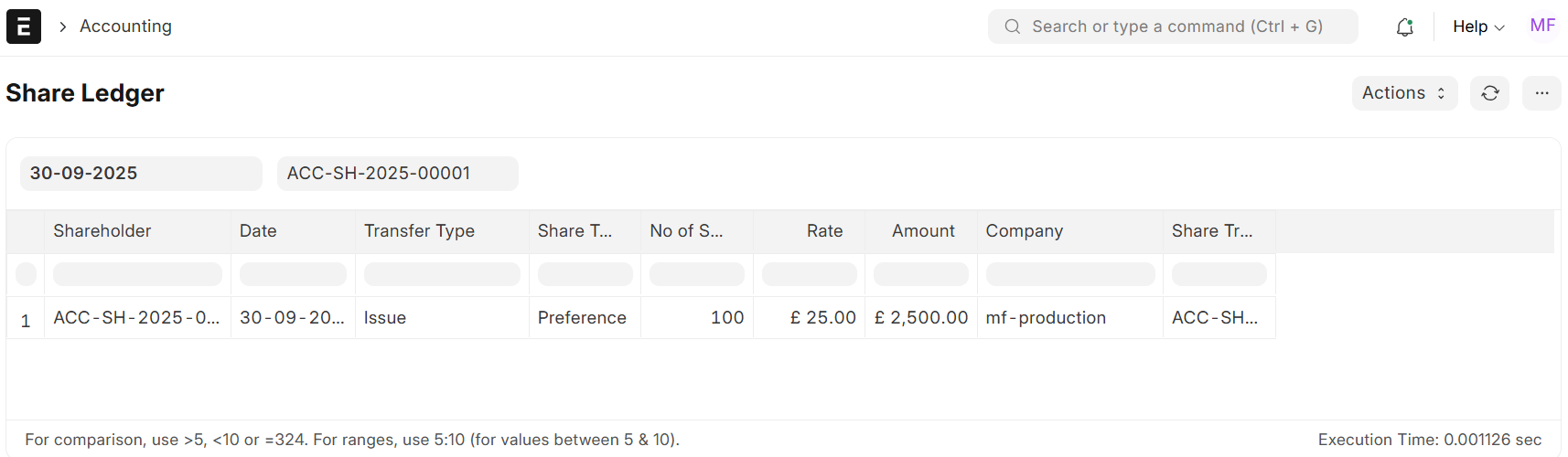Filter the Amount column field
The height and width of the screenshot is (457, 1568).
921,274
